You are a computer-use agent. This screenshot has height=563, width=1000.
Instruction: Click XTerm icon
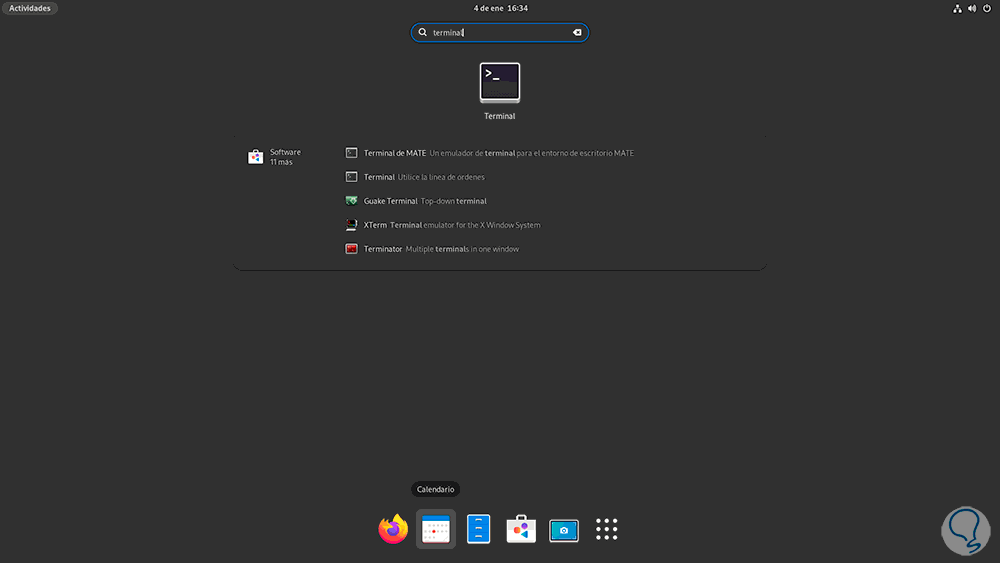351,225
